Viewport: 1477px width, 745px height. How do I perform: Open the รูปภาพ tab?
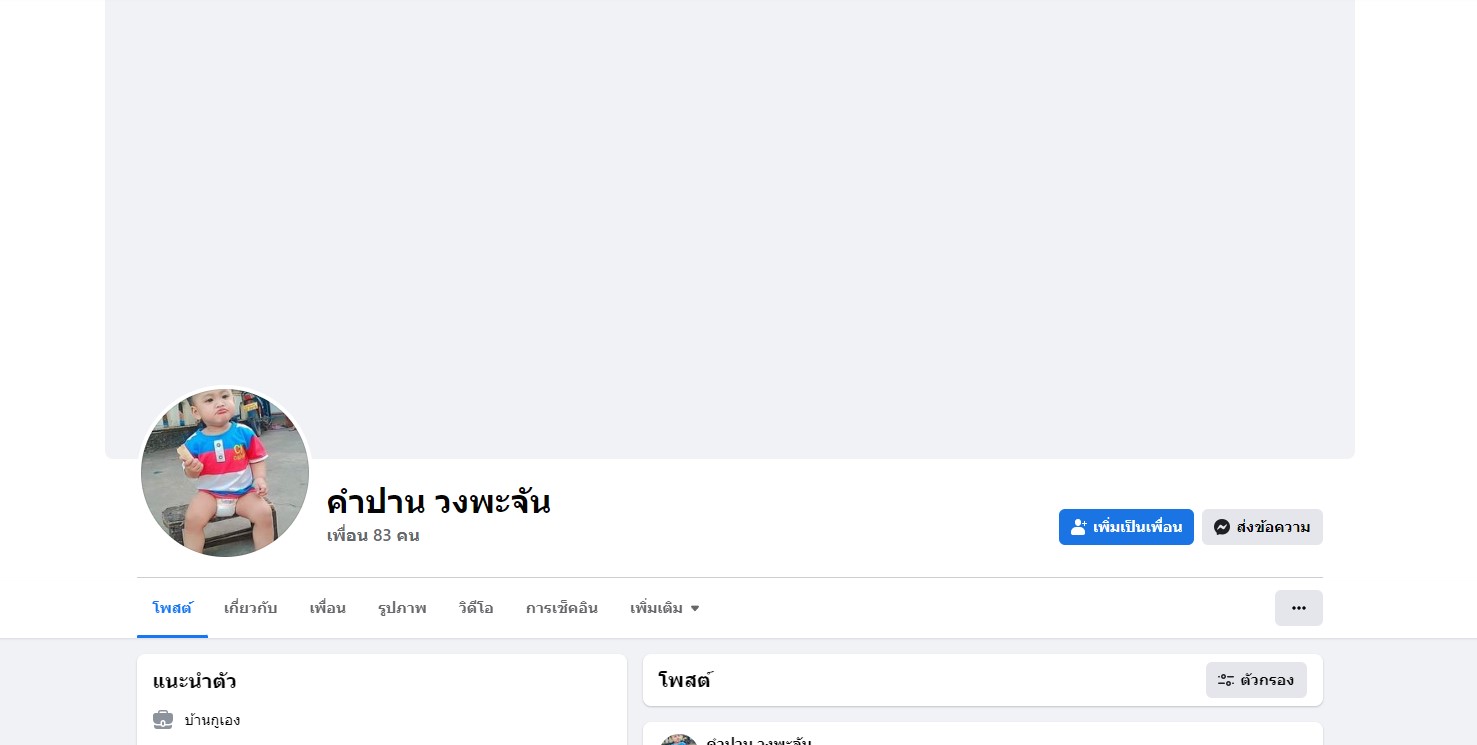[402, 608]
